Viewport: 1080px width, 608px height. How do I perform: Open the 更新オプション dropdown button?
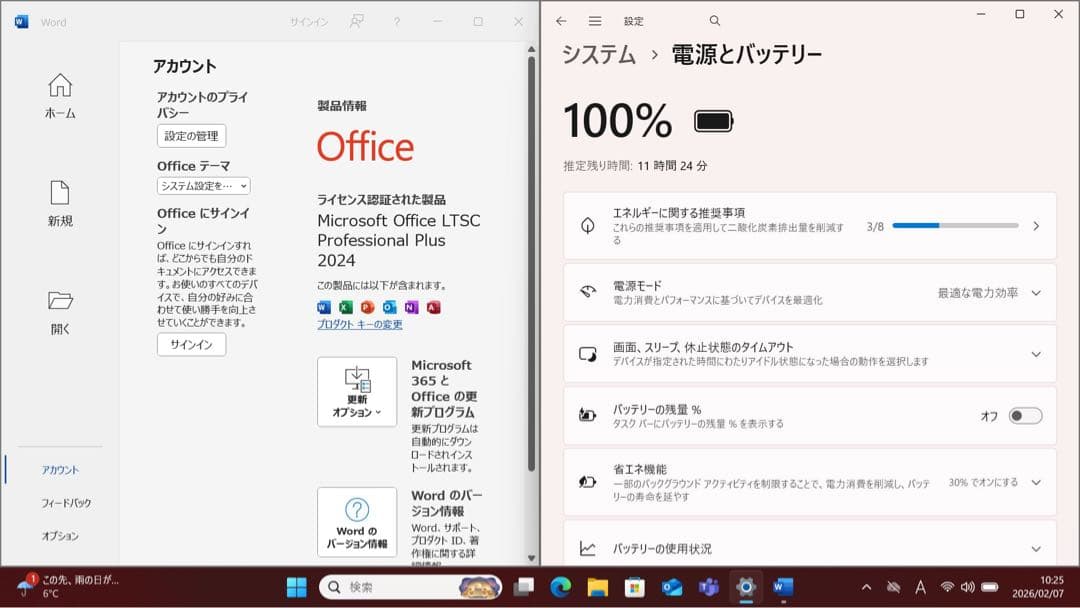[357, 392]
